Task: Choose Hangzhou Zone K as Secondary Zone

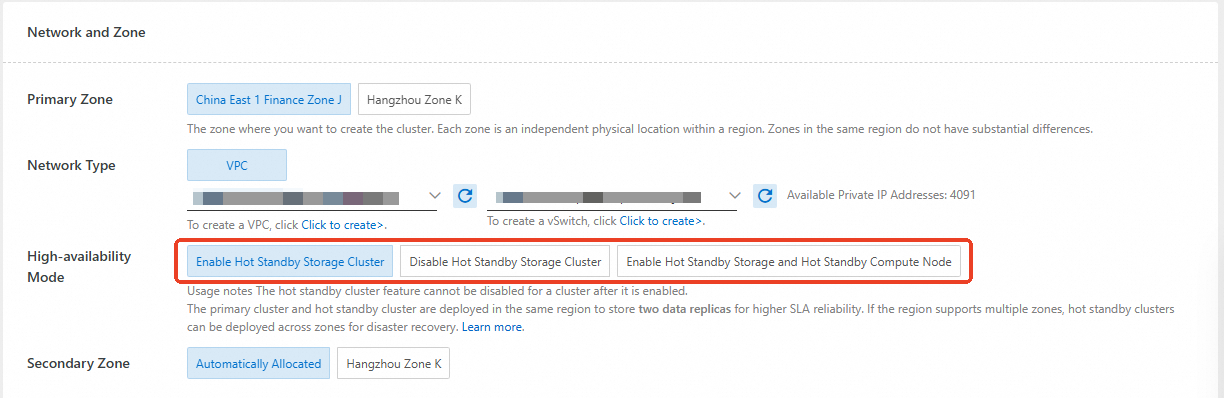Action: tap(394, 364)
